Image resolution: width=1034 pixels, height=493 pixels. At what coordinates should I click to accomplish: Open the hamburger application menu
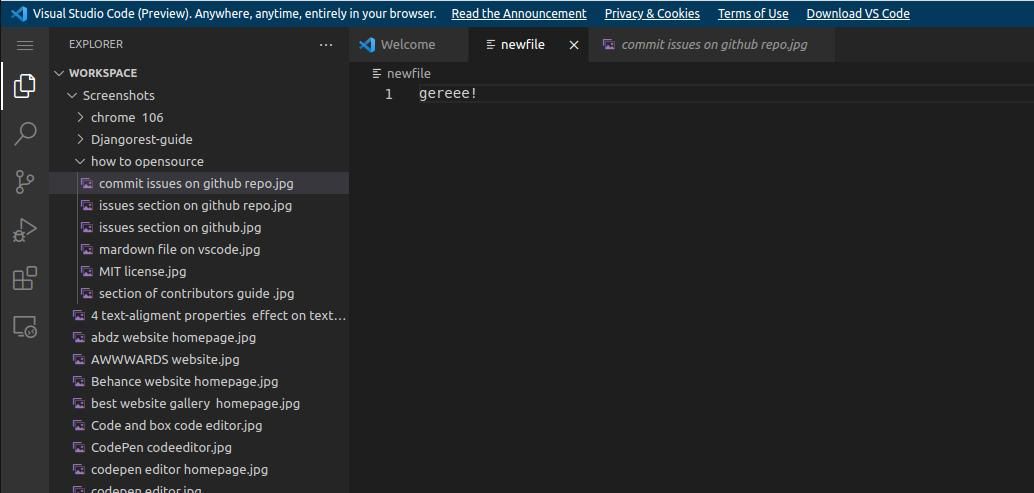point(24,45)
